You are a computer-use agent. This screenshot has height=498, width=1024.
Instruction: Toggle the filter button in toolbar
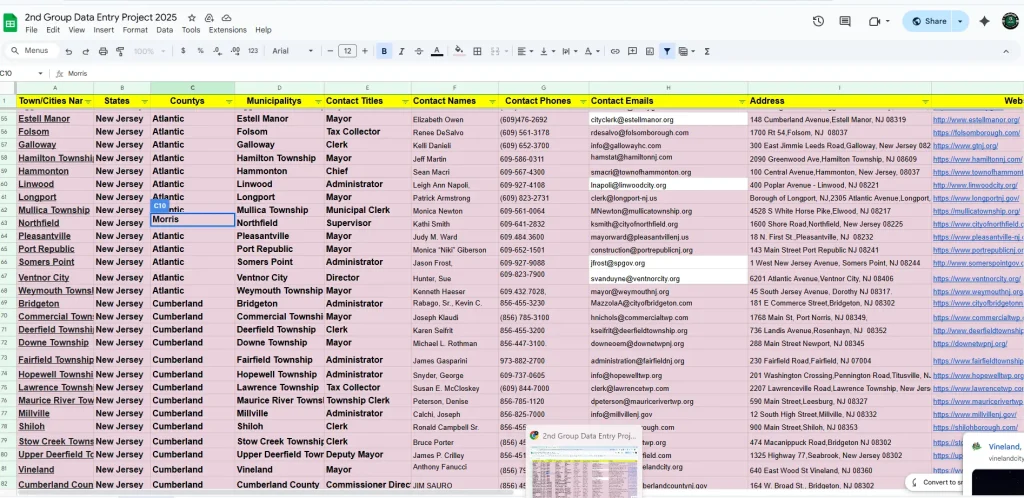click(x=667, y=51)
